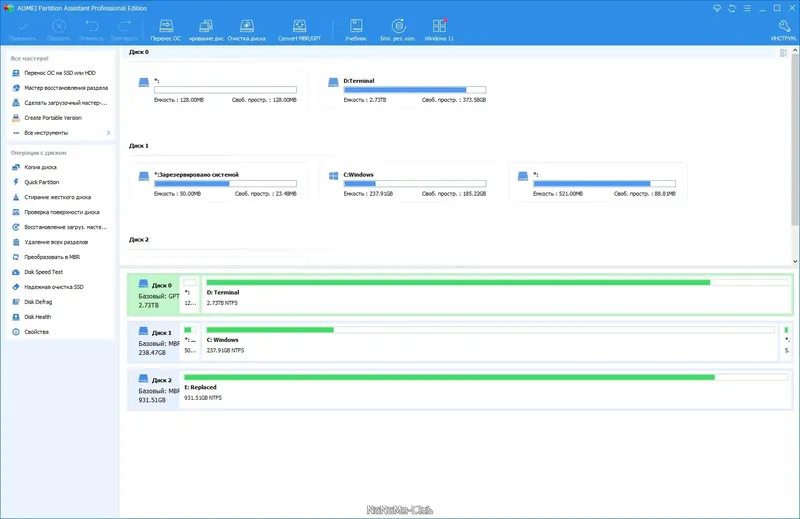Image resolution: width=800 pixels, height=519 pixels.
Task: Select C: Windows bar in disk map
Action: tap(490, 342)
